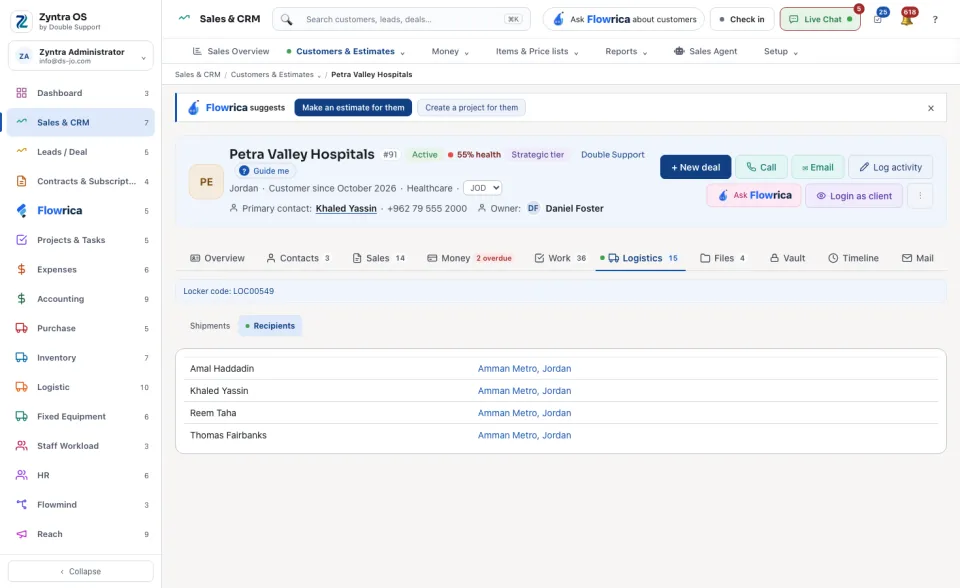Expand the Zyntra Administrator account switcher
This screenshot has height=588, width=960.
[81, 56]
